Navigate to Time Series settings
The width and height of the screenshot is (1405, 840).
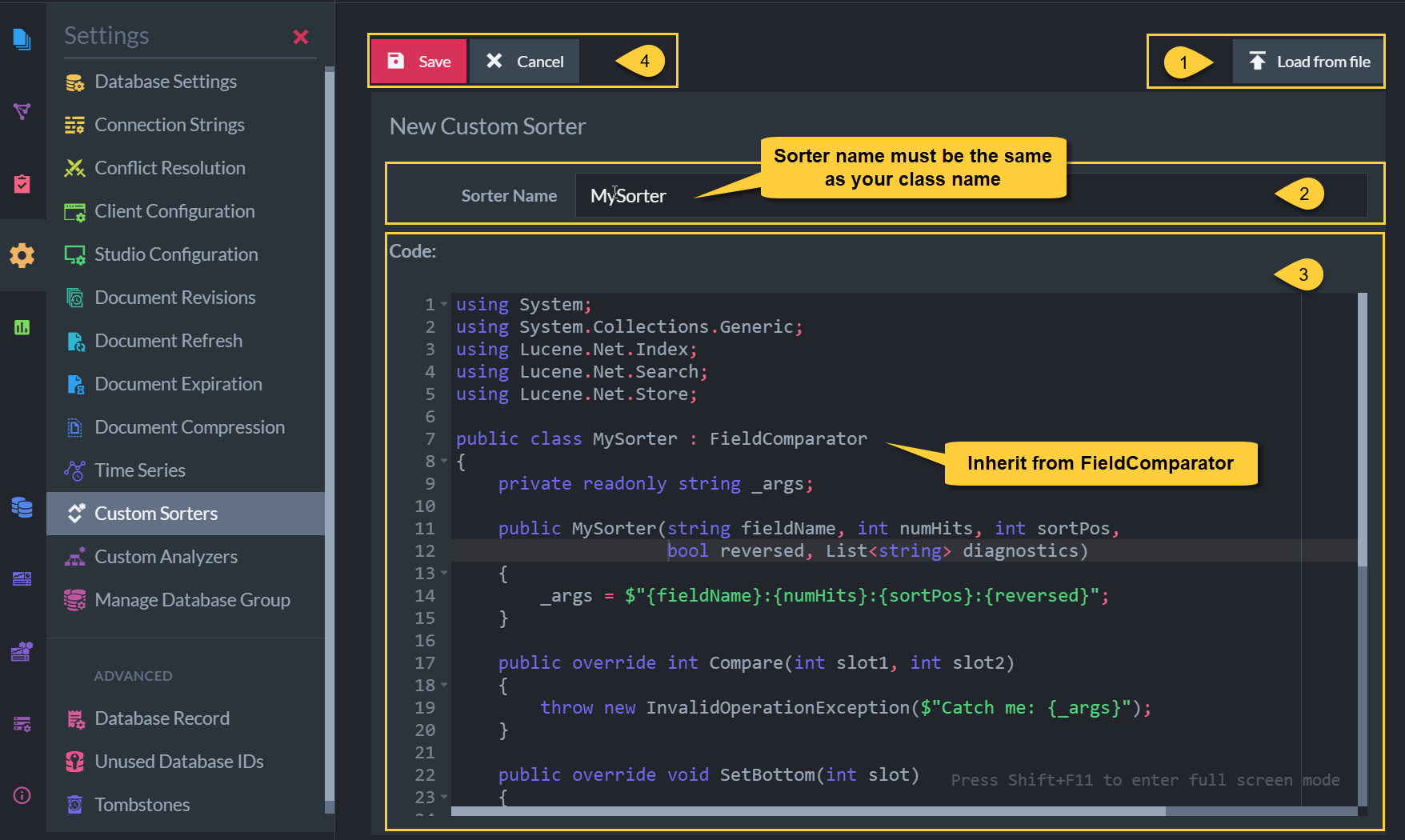coord(186,470)
